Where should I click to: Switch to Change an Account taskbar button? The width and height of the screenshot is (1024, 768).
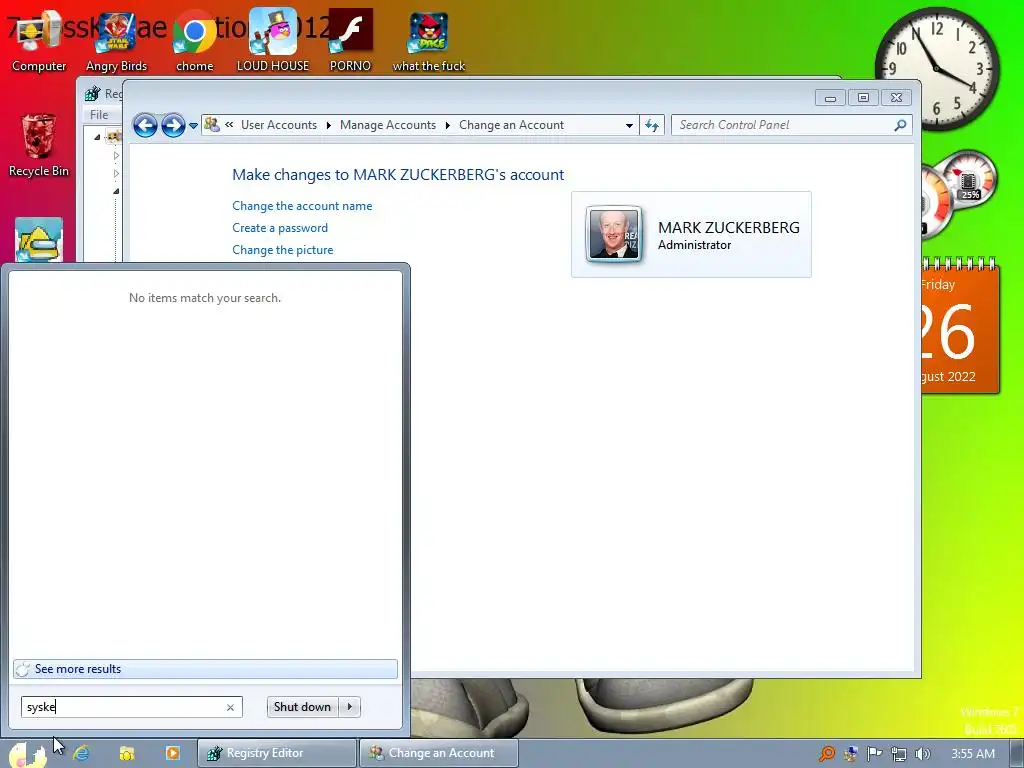coord(439,753)
